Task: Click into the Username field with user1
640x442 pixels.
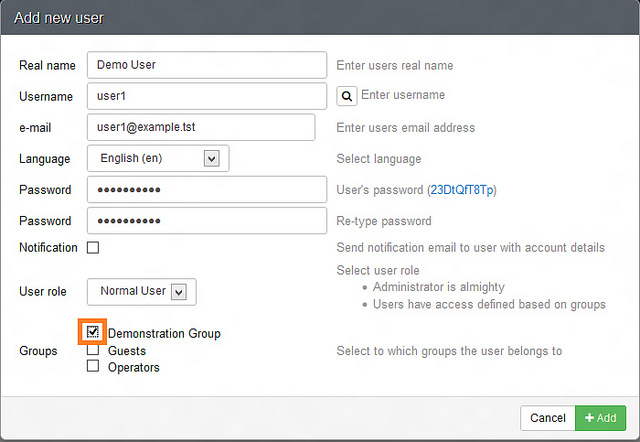Action: tap(207, 96)
